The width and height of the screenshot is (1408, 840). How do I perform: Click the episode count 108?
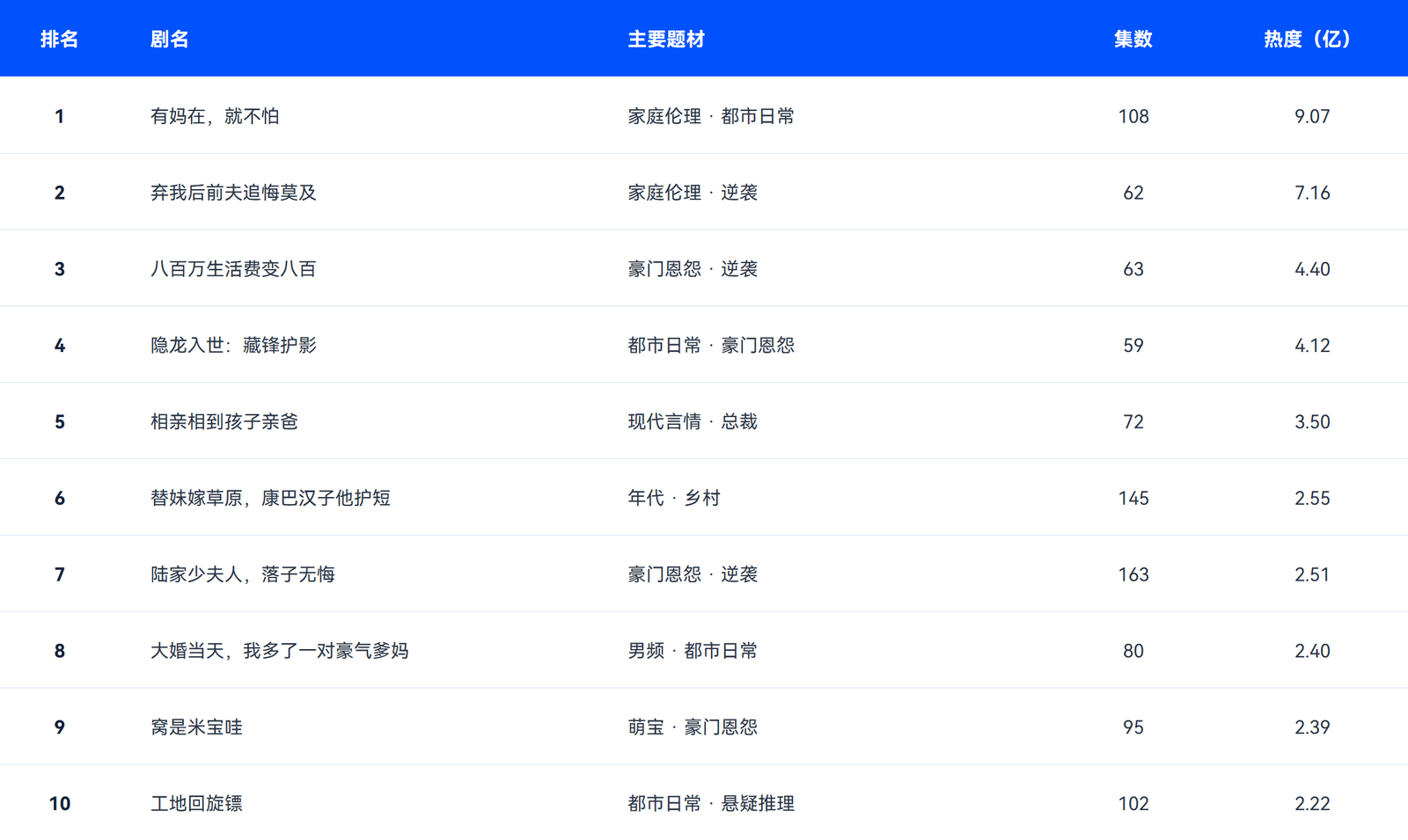tap(1133, 116)
